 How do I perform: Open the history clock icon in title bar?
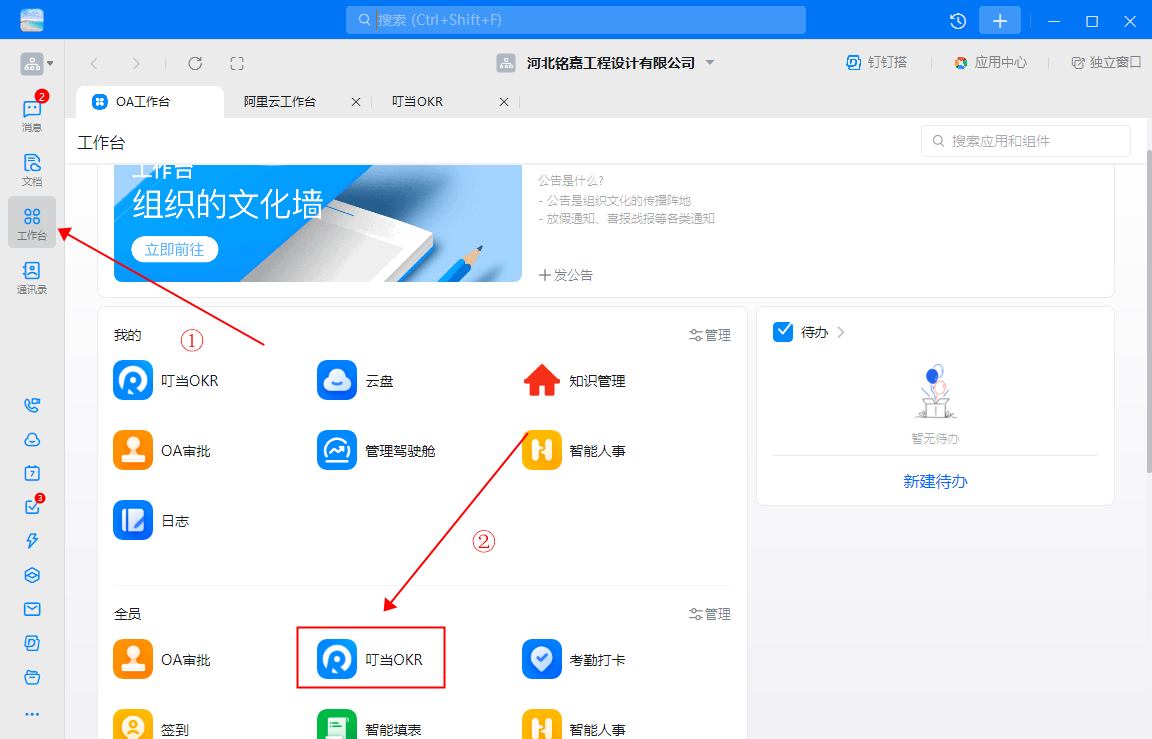tap(957, 20)
